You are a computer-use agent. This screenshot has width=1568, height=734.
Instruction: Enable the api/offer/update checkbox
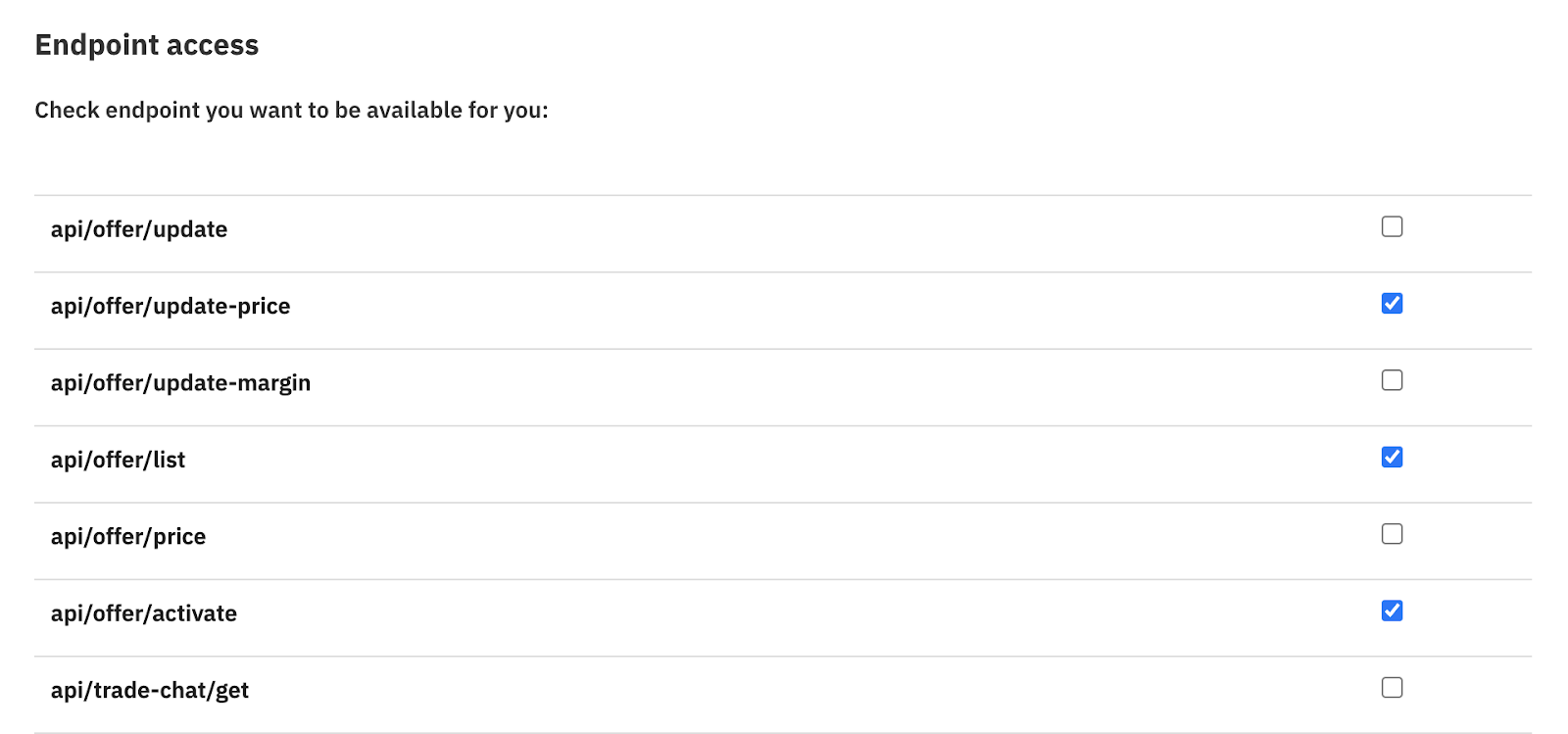pos(1392,226)
